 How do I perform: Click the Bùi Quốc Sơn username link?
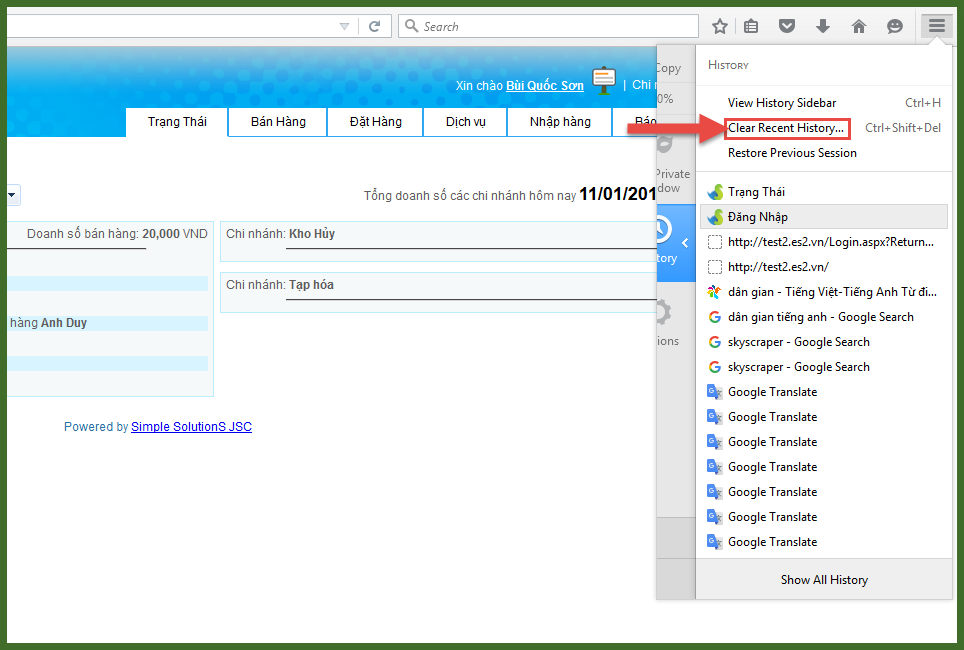coord(545,86)
